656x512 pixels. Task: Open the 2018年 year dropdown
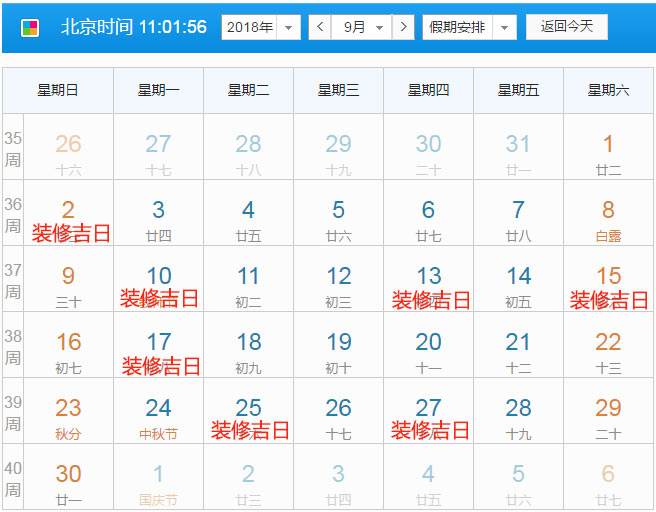(x=260, y=27)
